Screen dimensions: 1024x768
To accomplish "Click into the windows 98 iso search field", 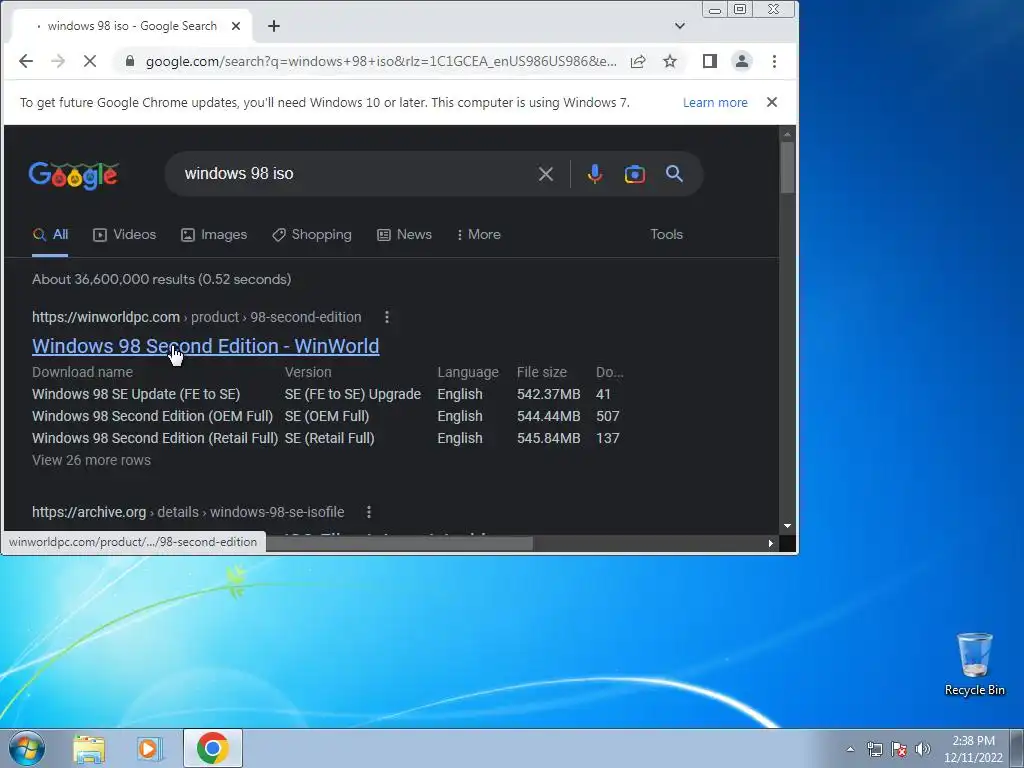I will pyautogui.click(x=353, y=174).
